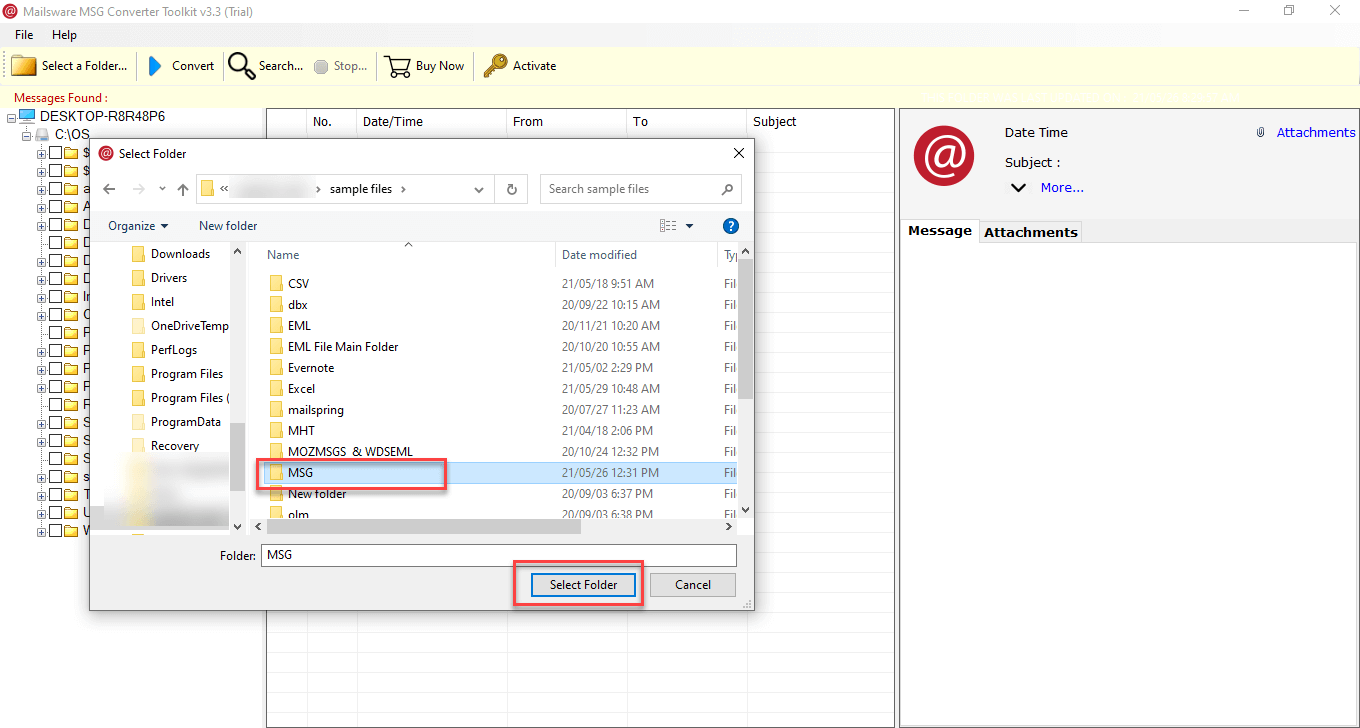Viewport: 1360px width, 728px height.
Task: Open the More view options arrow
Action: click(x=690, y=226)
